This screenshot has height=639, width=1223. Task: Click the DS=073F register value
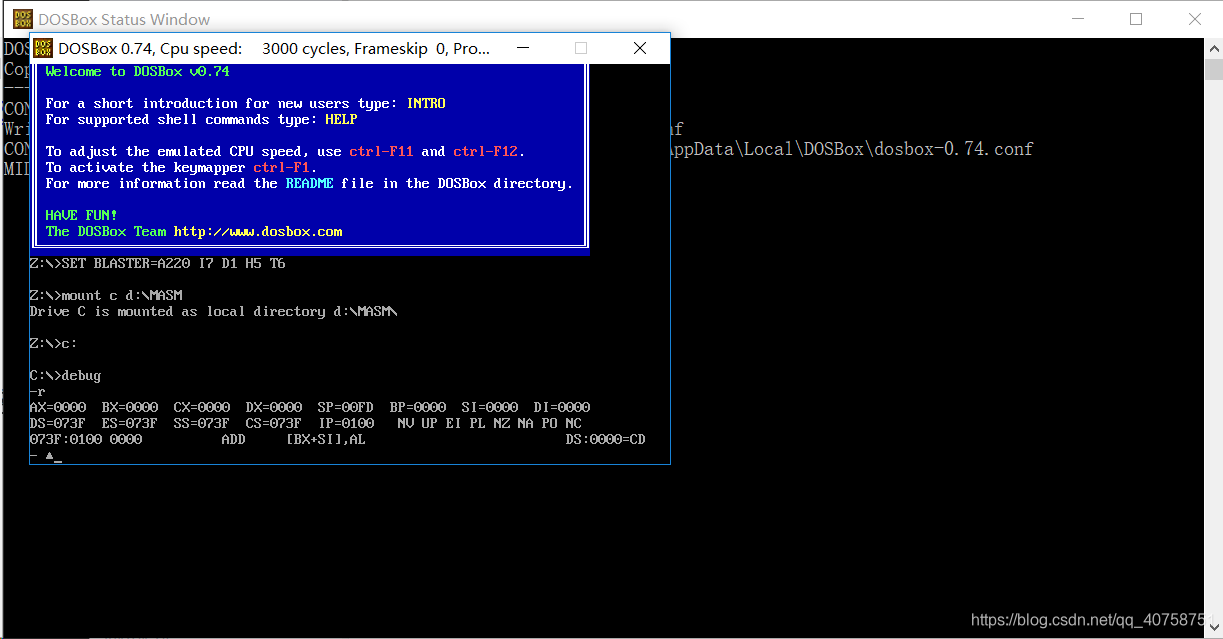pyautogui.click(x=57, y=423)
